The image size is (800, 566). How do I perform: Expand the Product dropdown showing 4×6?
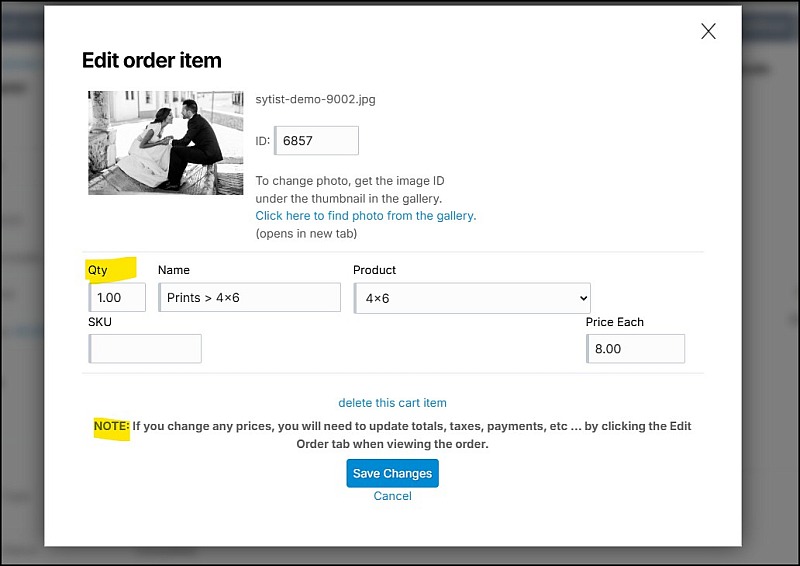(x=472, y=298)
